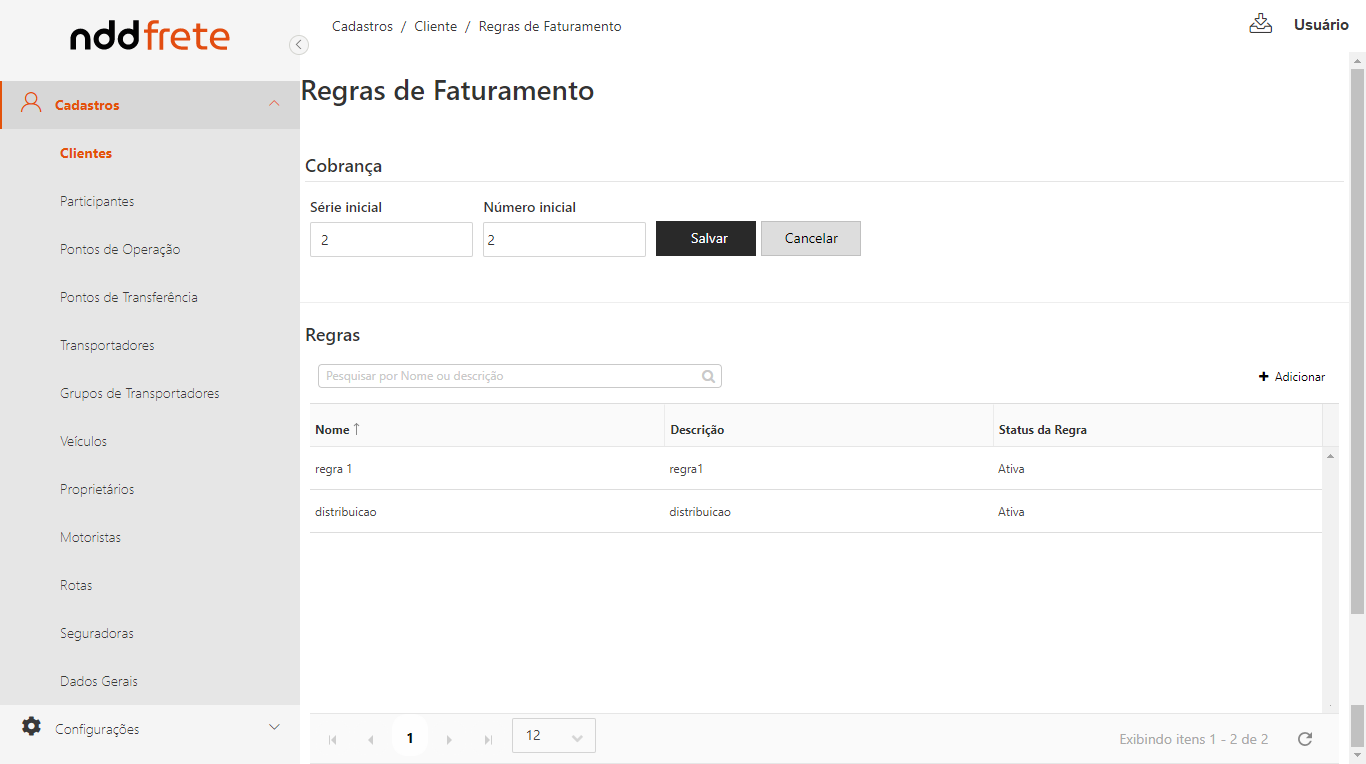Screen dimensions: 1366x764
Task: Open Transportadores in the sidebar
Action: point(107,345)
